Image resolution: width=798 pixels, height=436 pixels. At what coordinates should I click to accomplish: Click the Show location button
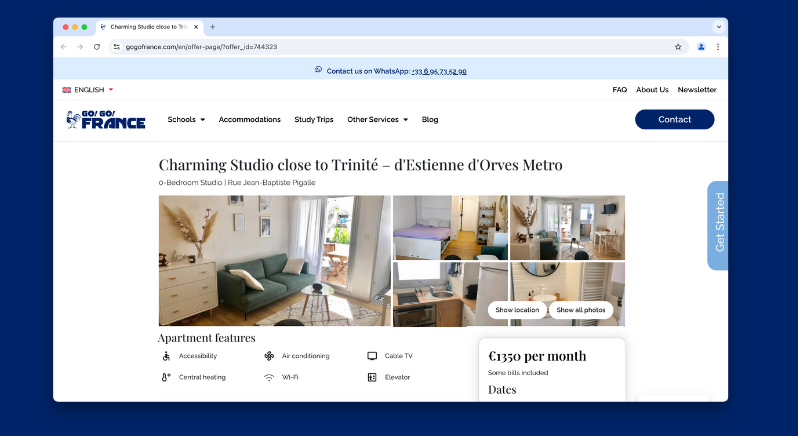coord(517,310)
